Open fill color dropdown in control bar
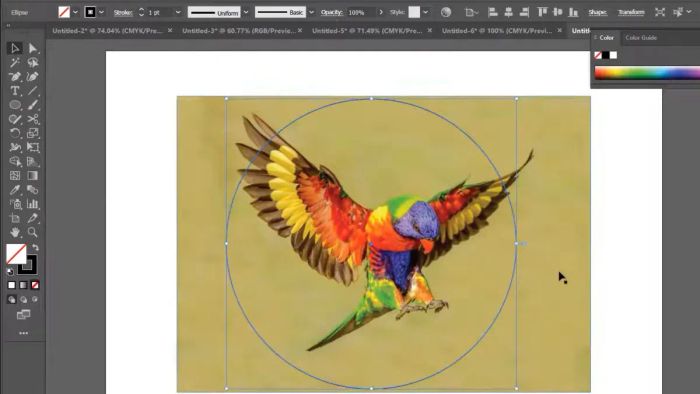This screenshot has height=394, width=700. (75, 12)
